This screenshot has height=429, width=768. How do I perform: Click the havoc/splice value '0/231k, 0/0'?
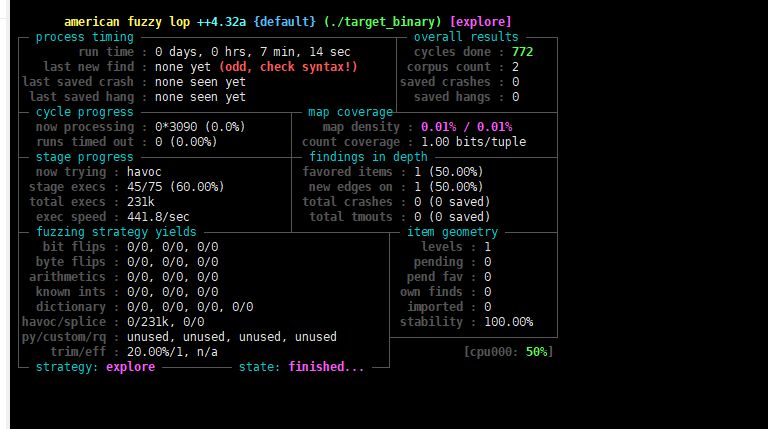click(x=166, y=322)
